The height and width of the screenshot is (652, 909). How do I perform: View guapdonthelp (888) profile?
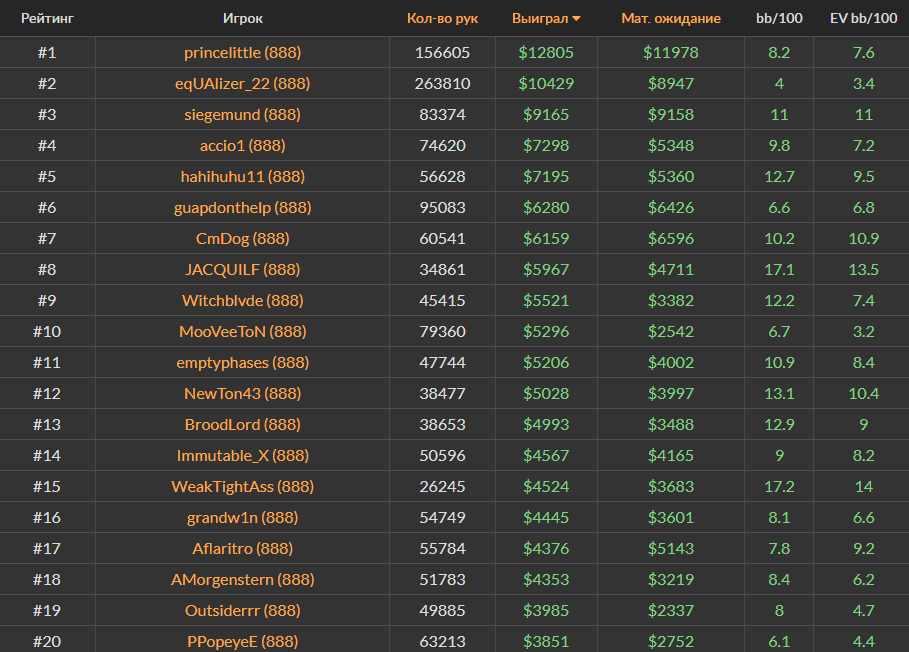tap(242, 207)
